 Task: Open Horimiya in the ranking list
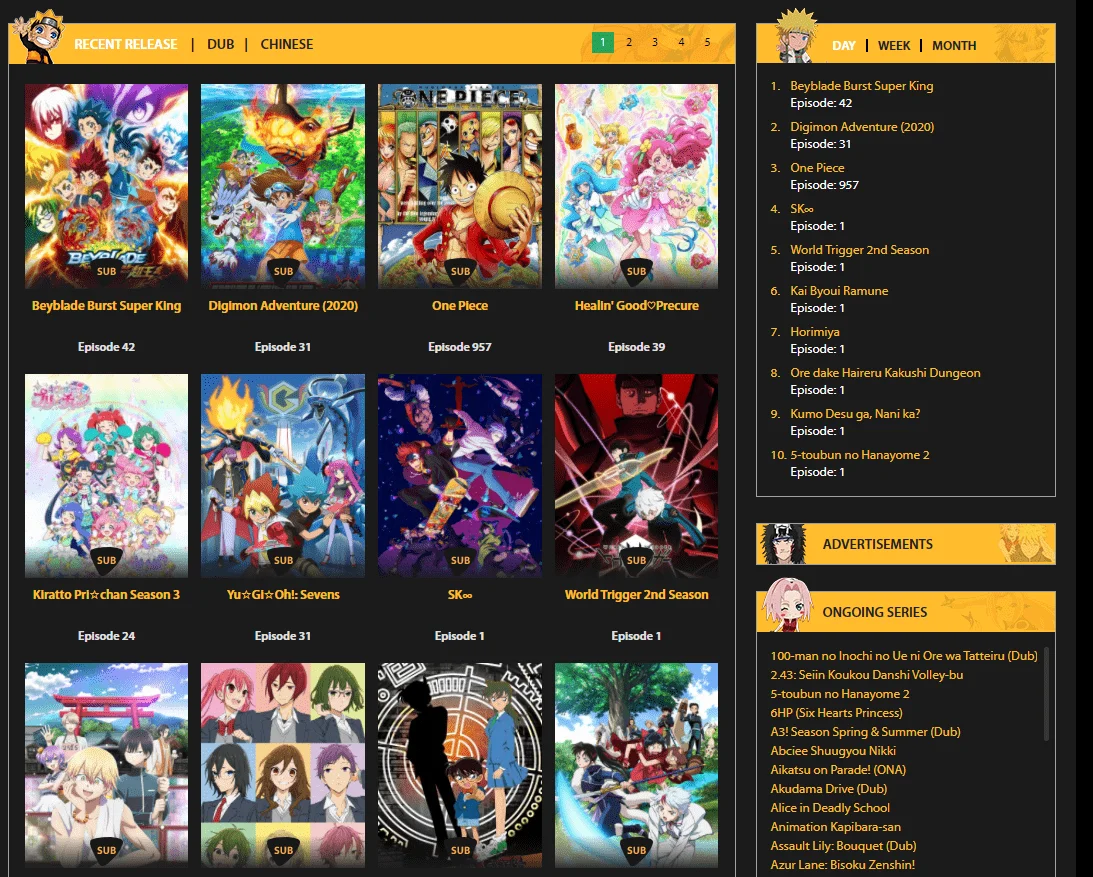[x=815, y=332]
